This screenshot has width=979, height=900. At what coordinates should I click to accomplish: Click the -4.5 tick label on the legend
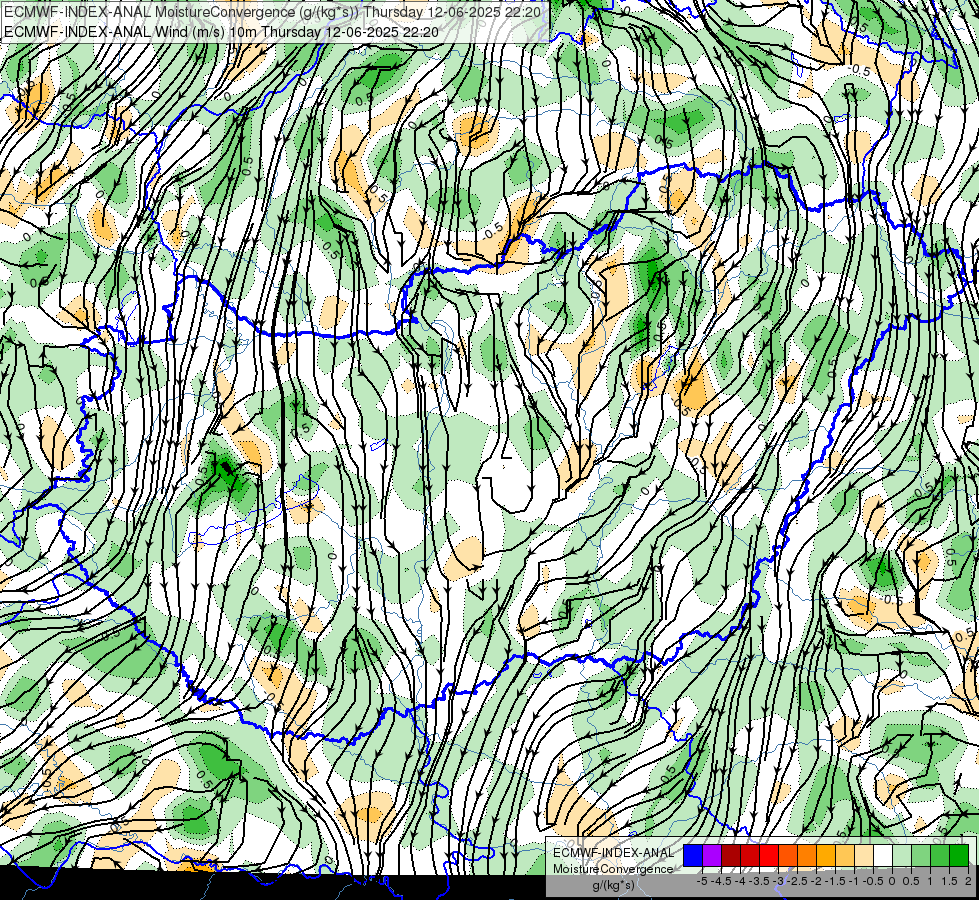point(722,881)
